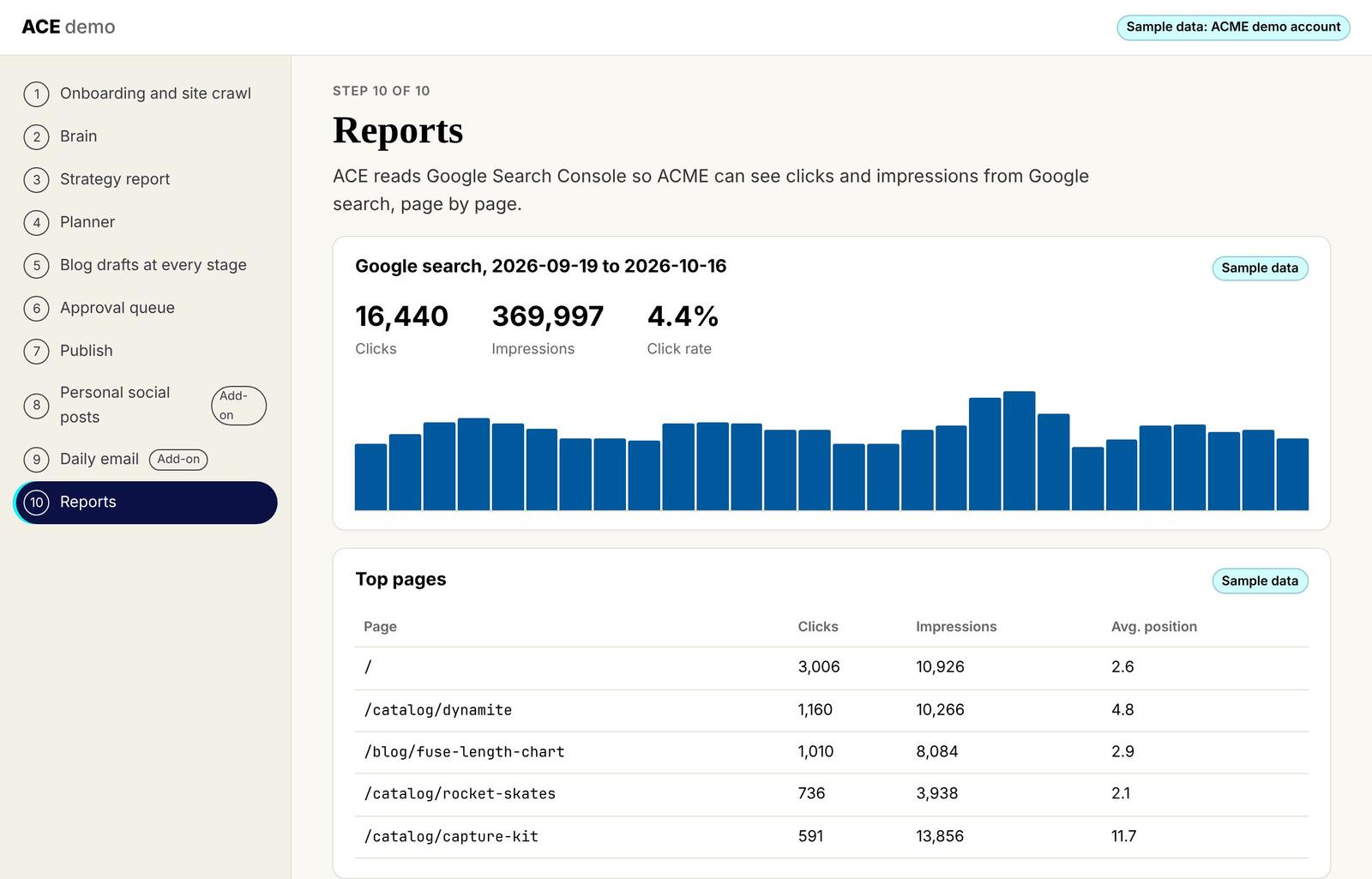Open the Strategy report step

tap(146, 179)
